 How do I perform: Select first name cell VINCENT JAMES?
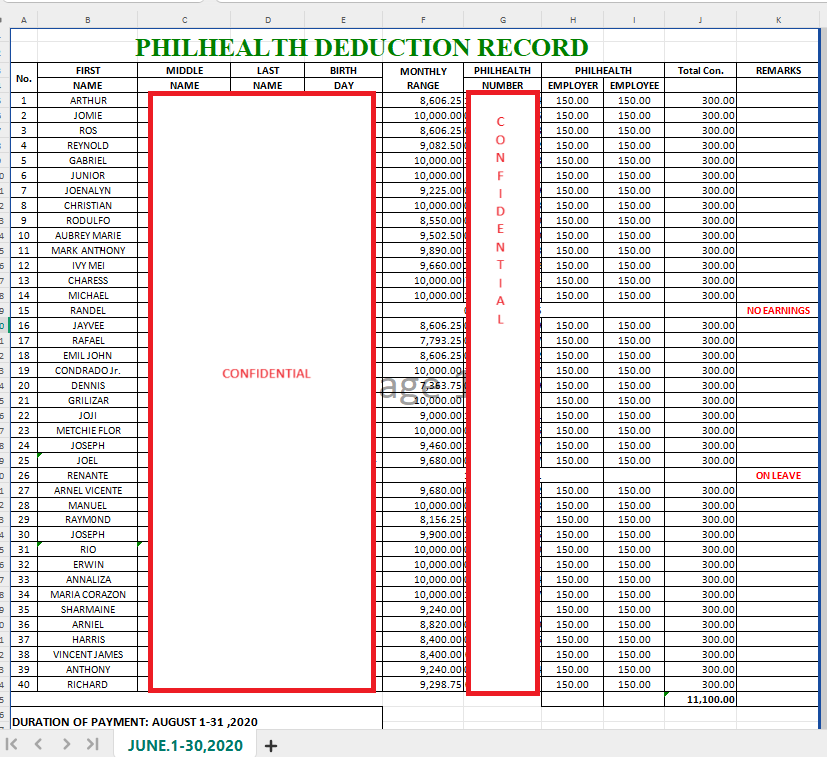[88, 655]
